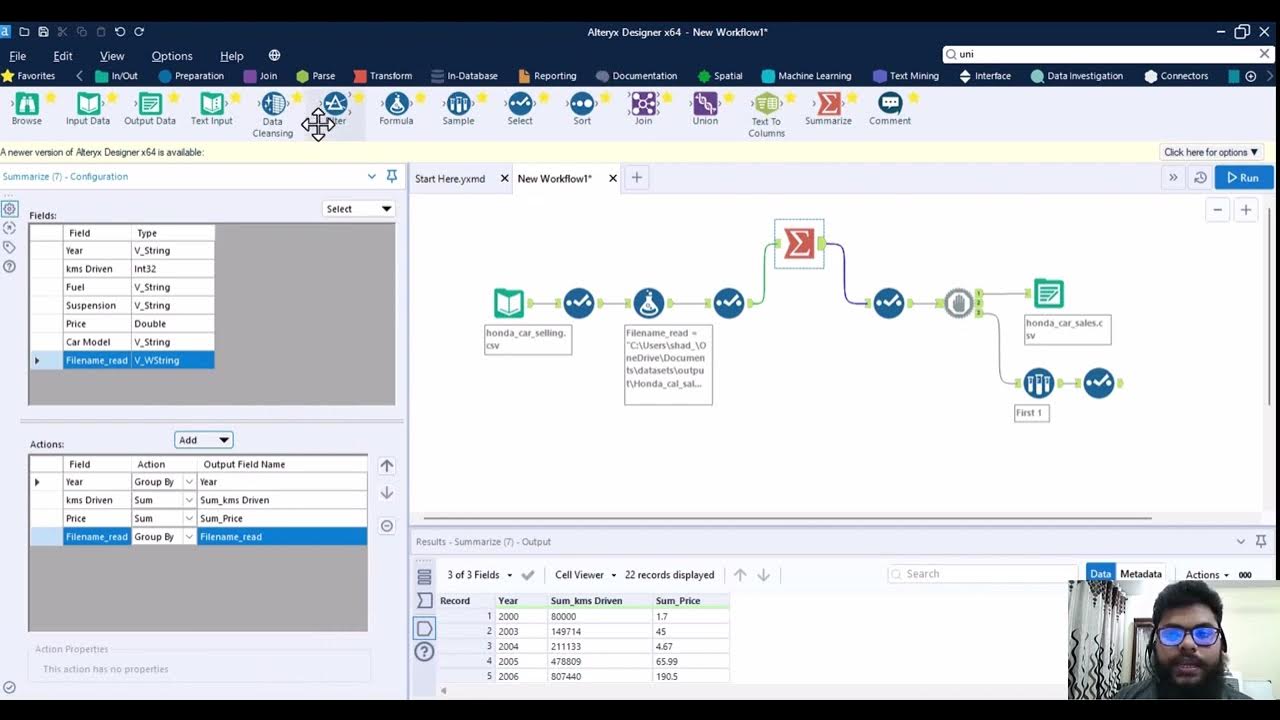Viewport: 1280px width, 720px height.
Task: Click the redo icon in title bar
Action: [x=139, y=32]
